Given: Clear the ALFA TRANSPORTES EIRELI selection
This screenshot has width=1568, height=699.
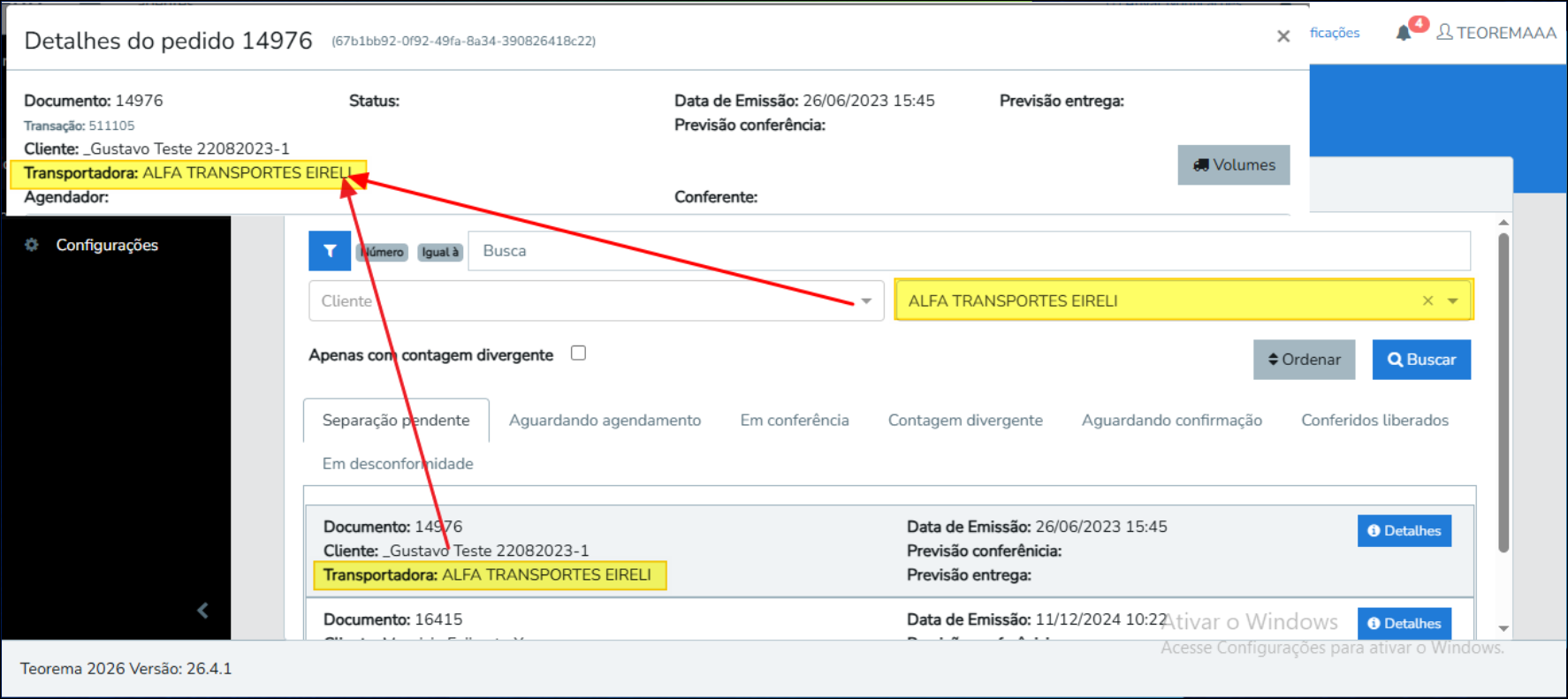Looking at the screenshot, I should 1427,300.
